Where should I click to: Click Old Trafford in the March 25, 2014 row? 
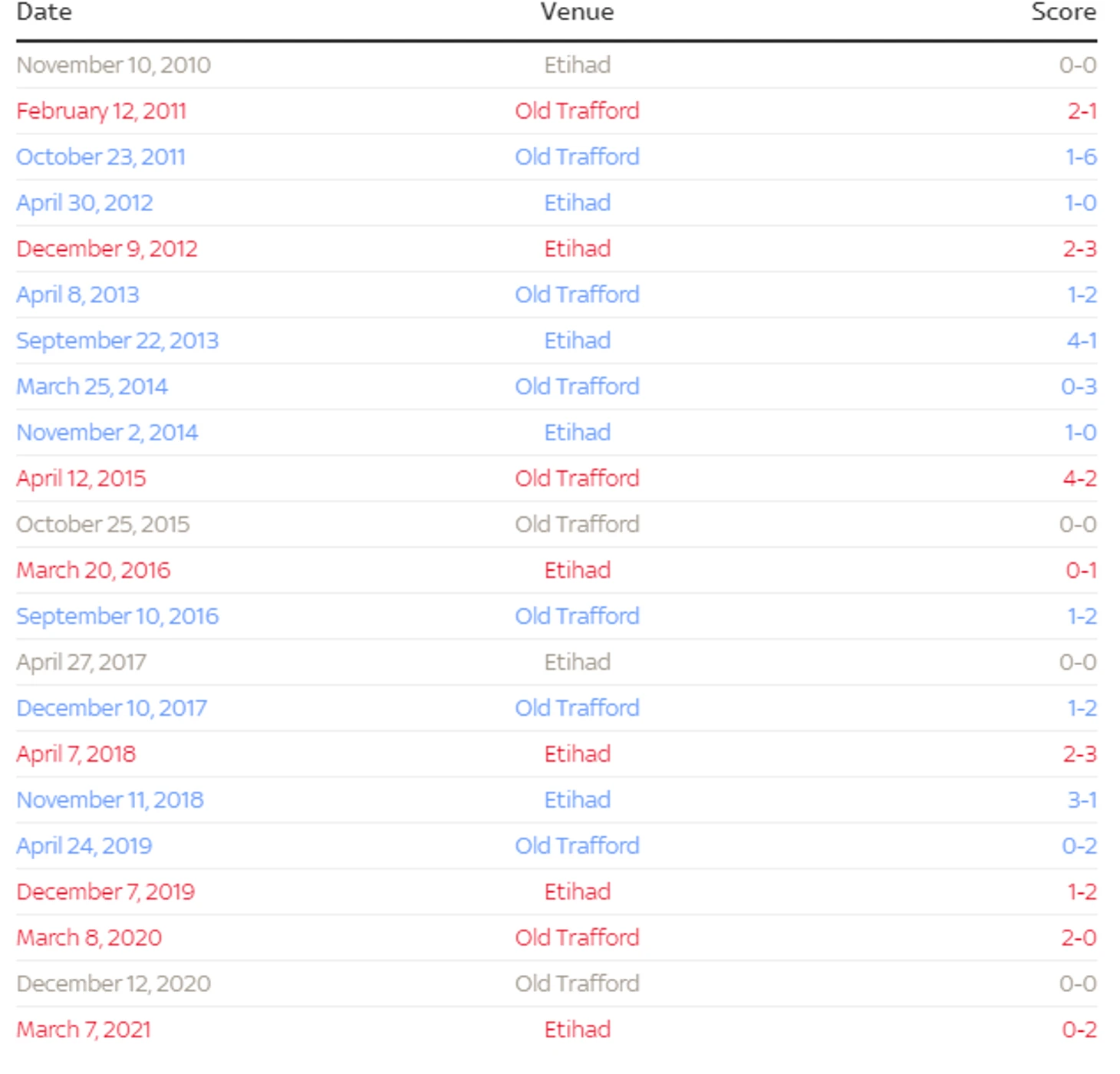[577, 387]
